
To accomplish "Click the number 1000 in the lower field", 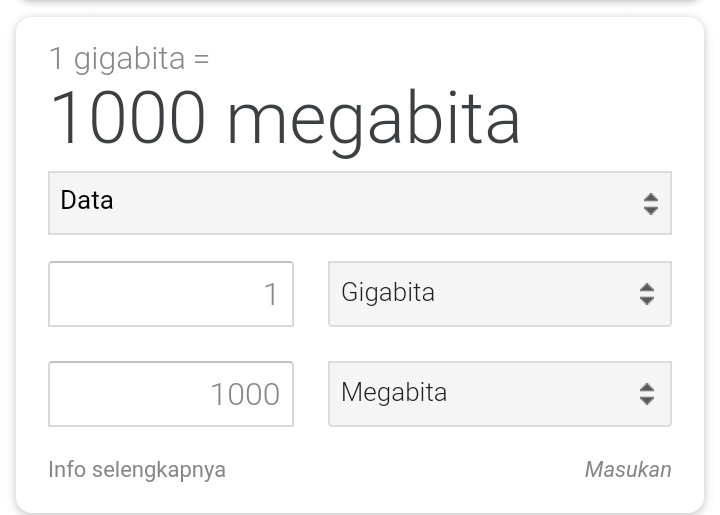I will coord(245,395).
